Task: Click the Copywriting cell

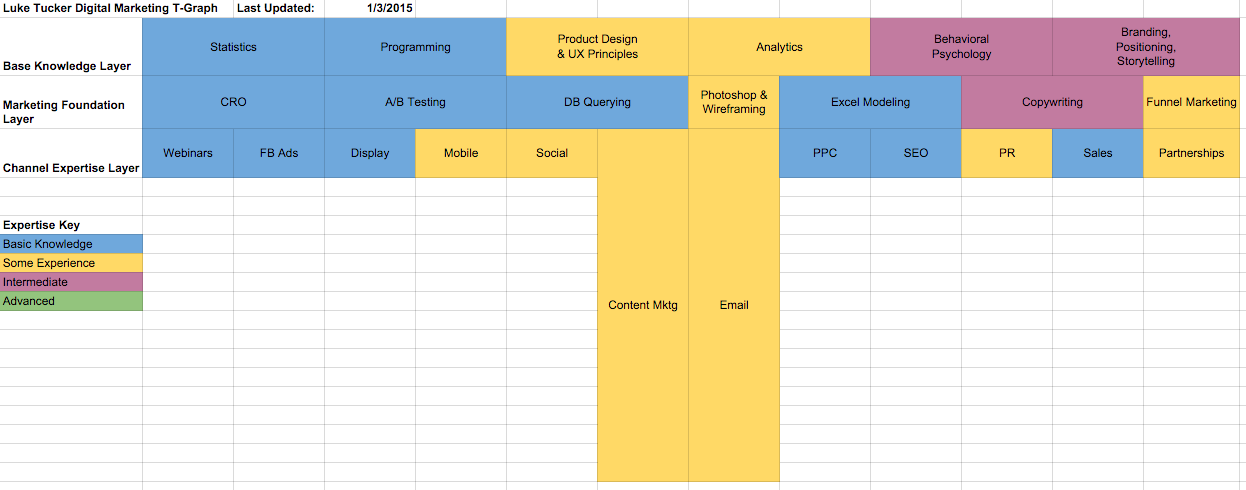Action: (x=1052, y=102)
